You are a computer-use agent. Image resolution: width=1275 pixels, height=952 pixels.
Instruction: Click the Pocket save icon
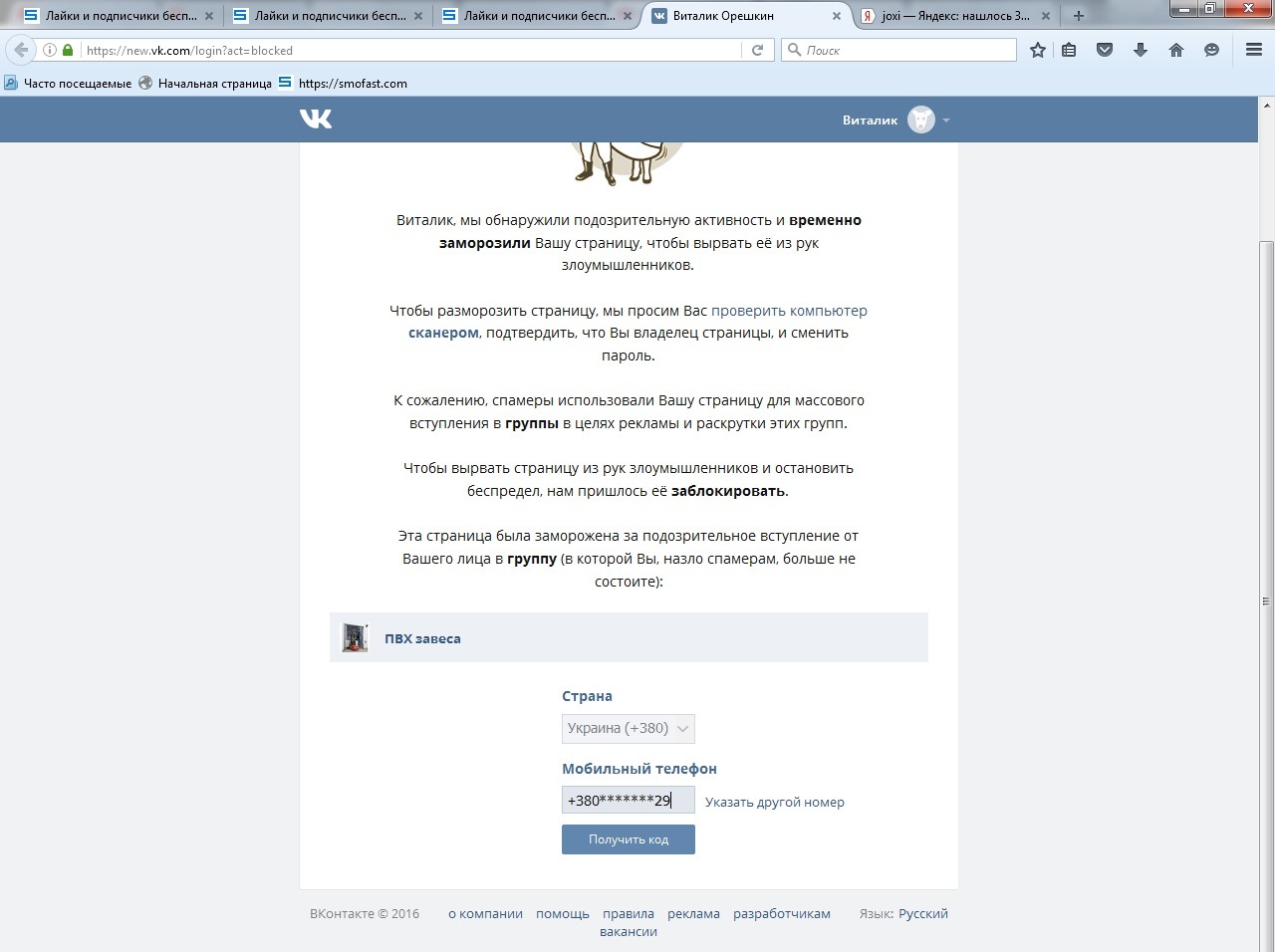(x=1105, y=50)
